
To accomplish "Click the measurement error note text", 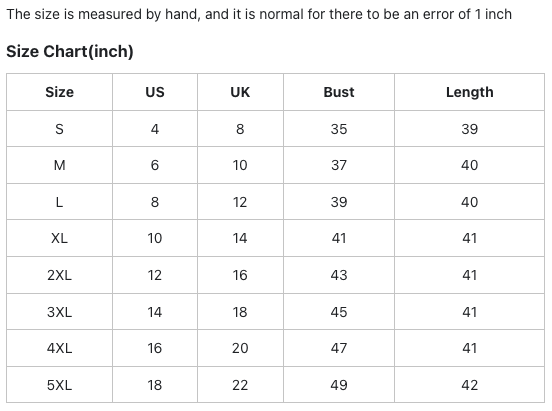I will click(259, 14).
